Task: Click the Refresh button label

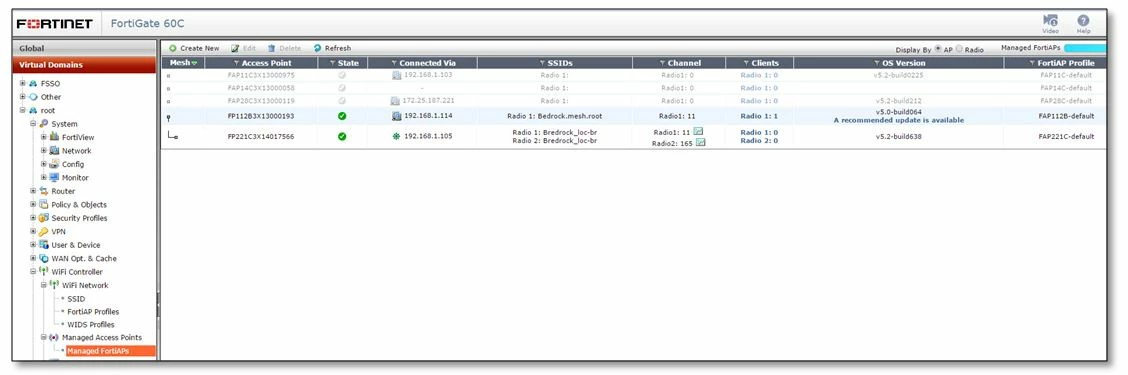Action: point(338,48)
